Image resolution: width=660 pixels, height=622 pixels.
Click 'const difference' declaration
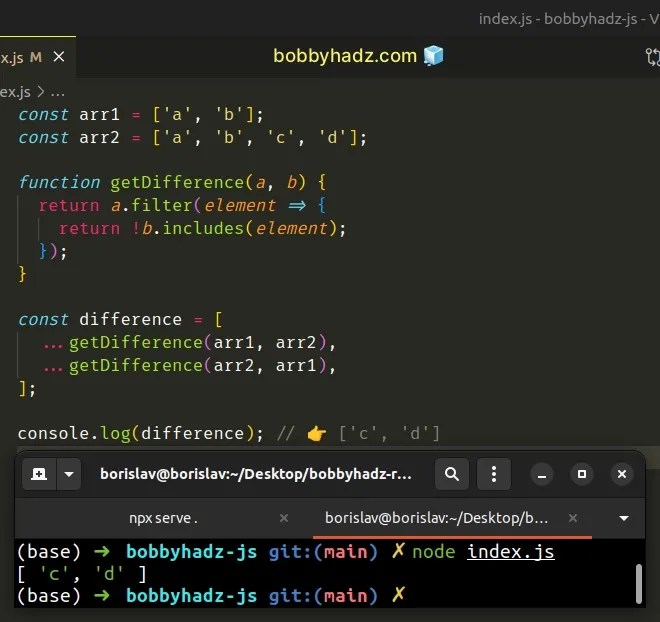[x=100, y=319]
